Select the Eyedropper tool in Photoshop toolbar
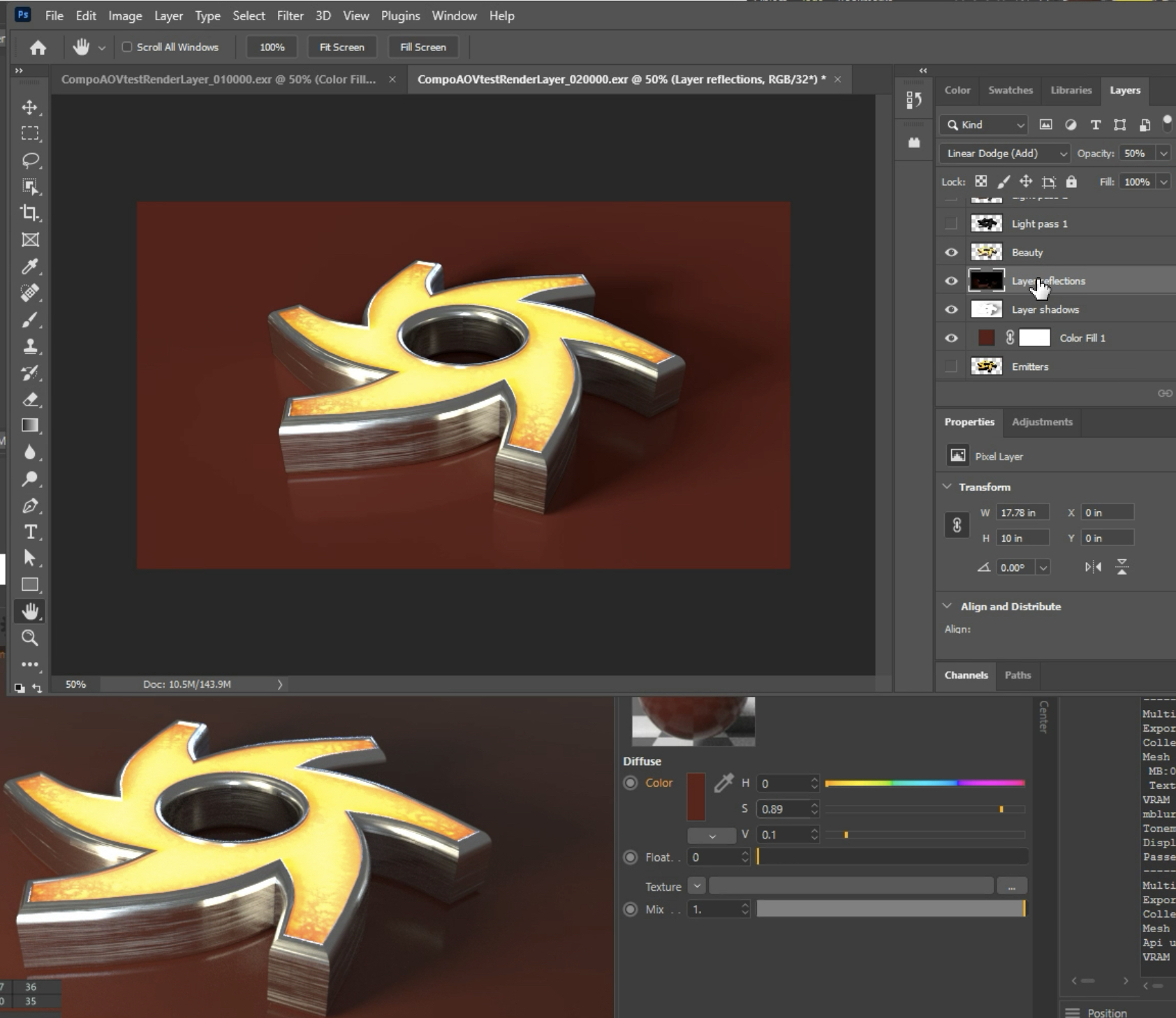The height and width of the screenshot is (1018, 1176). pos(29,266)
